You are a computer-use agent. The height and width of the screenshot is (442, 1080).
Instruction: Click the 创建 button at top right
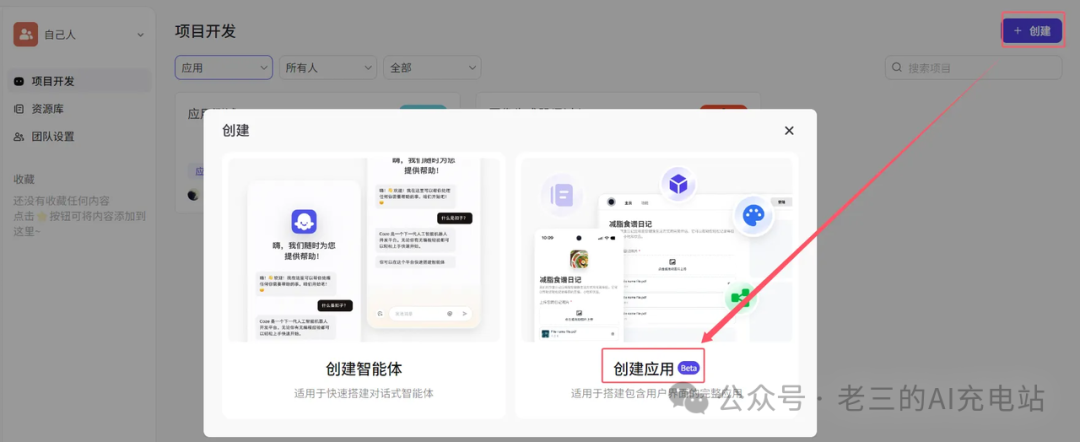pos(1031,31)
